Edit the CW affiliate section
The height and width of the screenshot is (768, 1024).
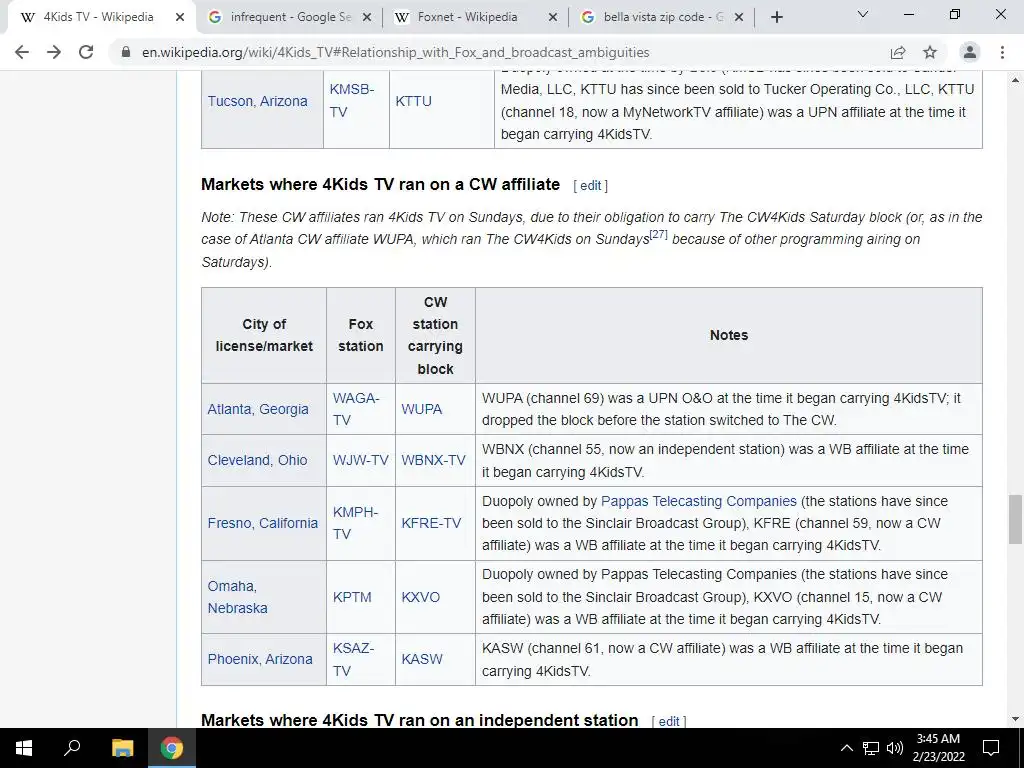(590, 185)
